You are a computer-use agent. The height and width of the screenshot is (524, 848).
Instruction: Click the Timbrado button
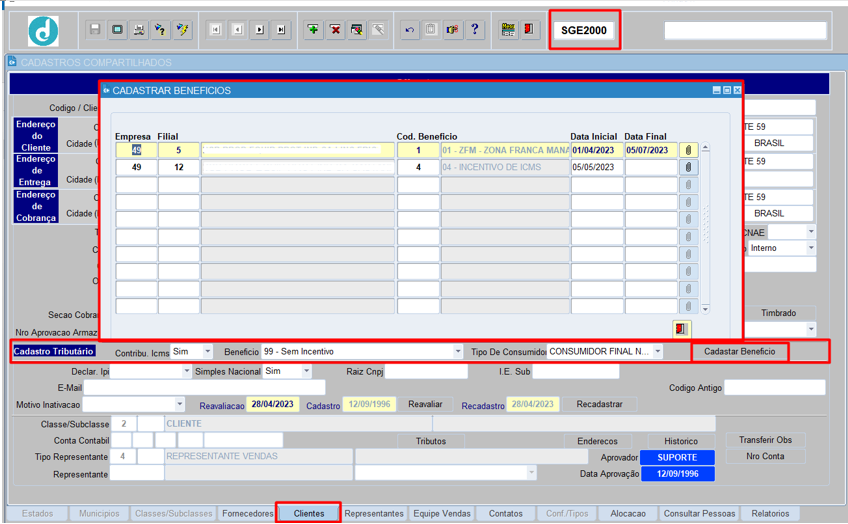pos(778,313)
